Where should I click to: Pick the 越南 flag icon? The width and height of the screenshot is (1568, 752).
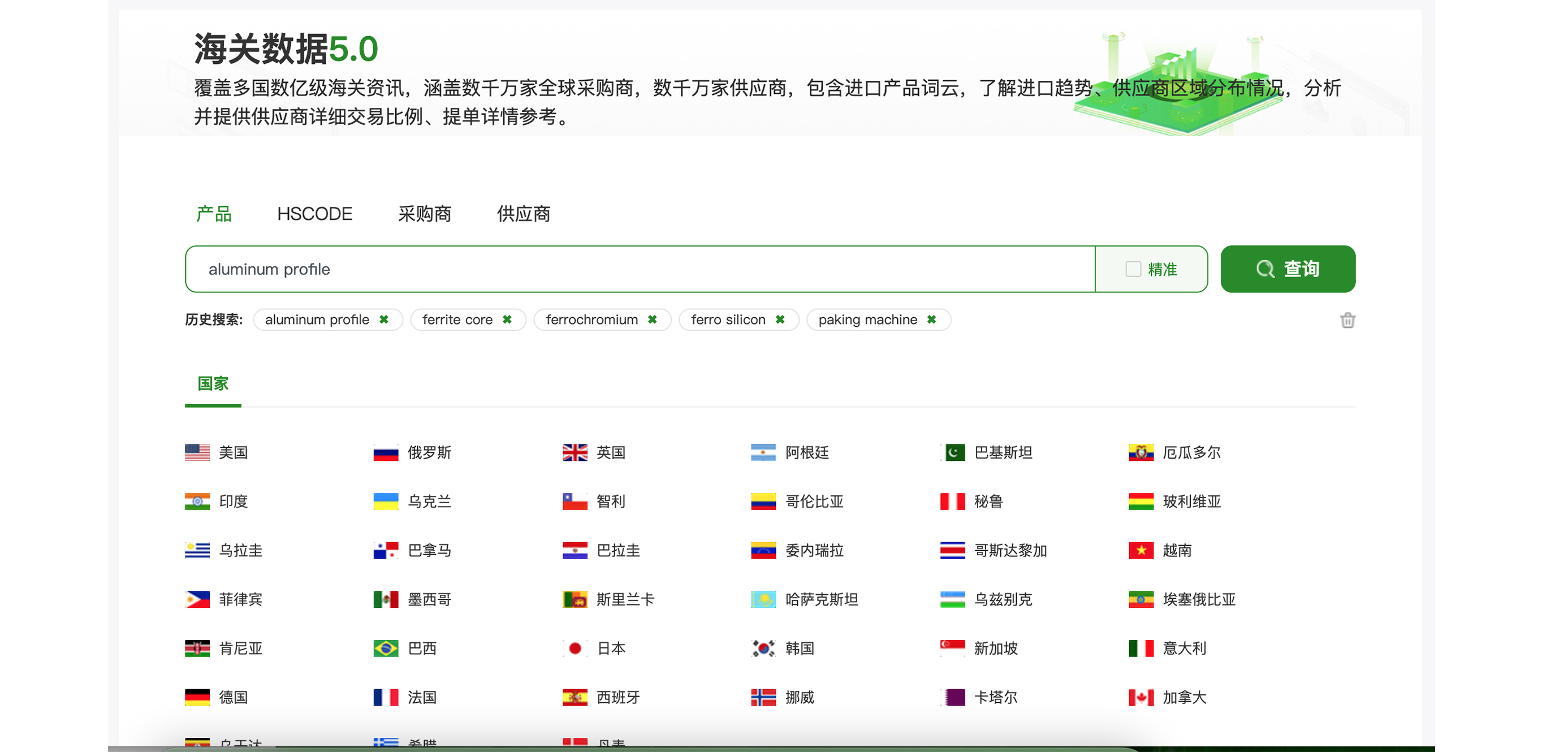click(1141, 550)
